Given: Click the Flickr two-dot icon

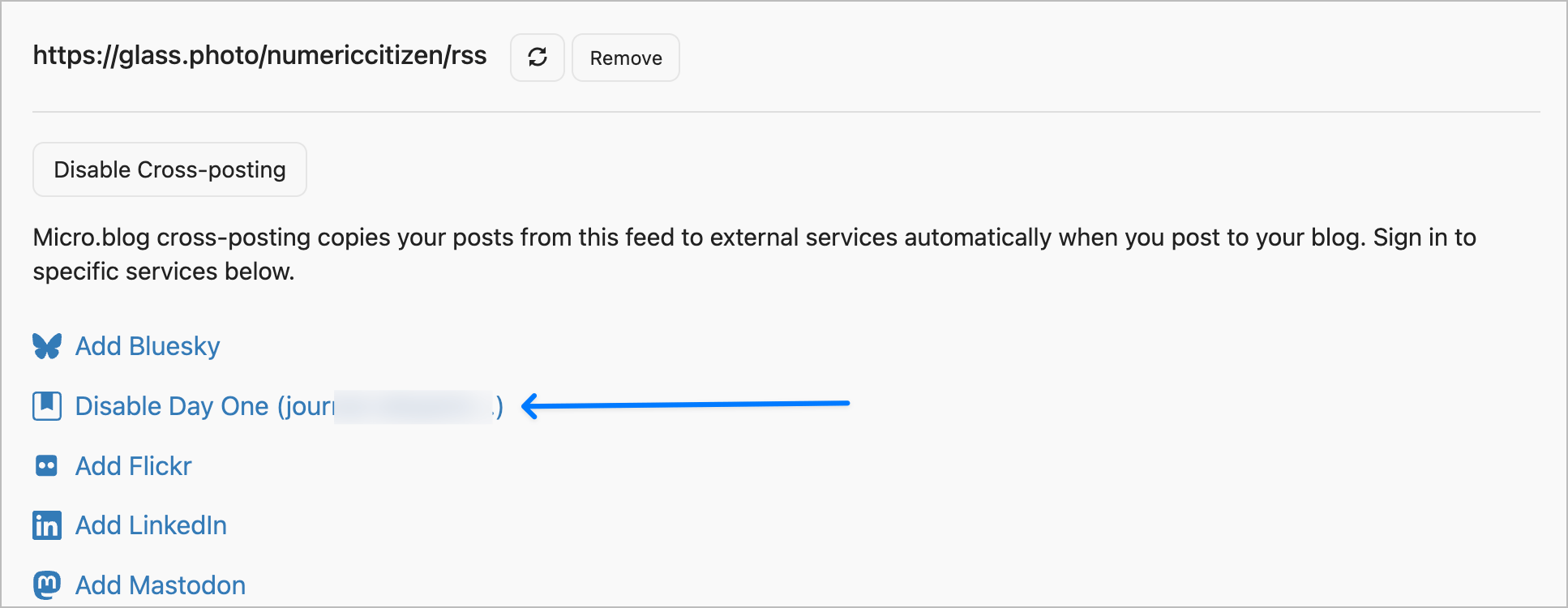Looking at the screenshot, I should 47,466.
